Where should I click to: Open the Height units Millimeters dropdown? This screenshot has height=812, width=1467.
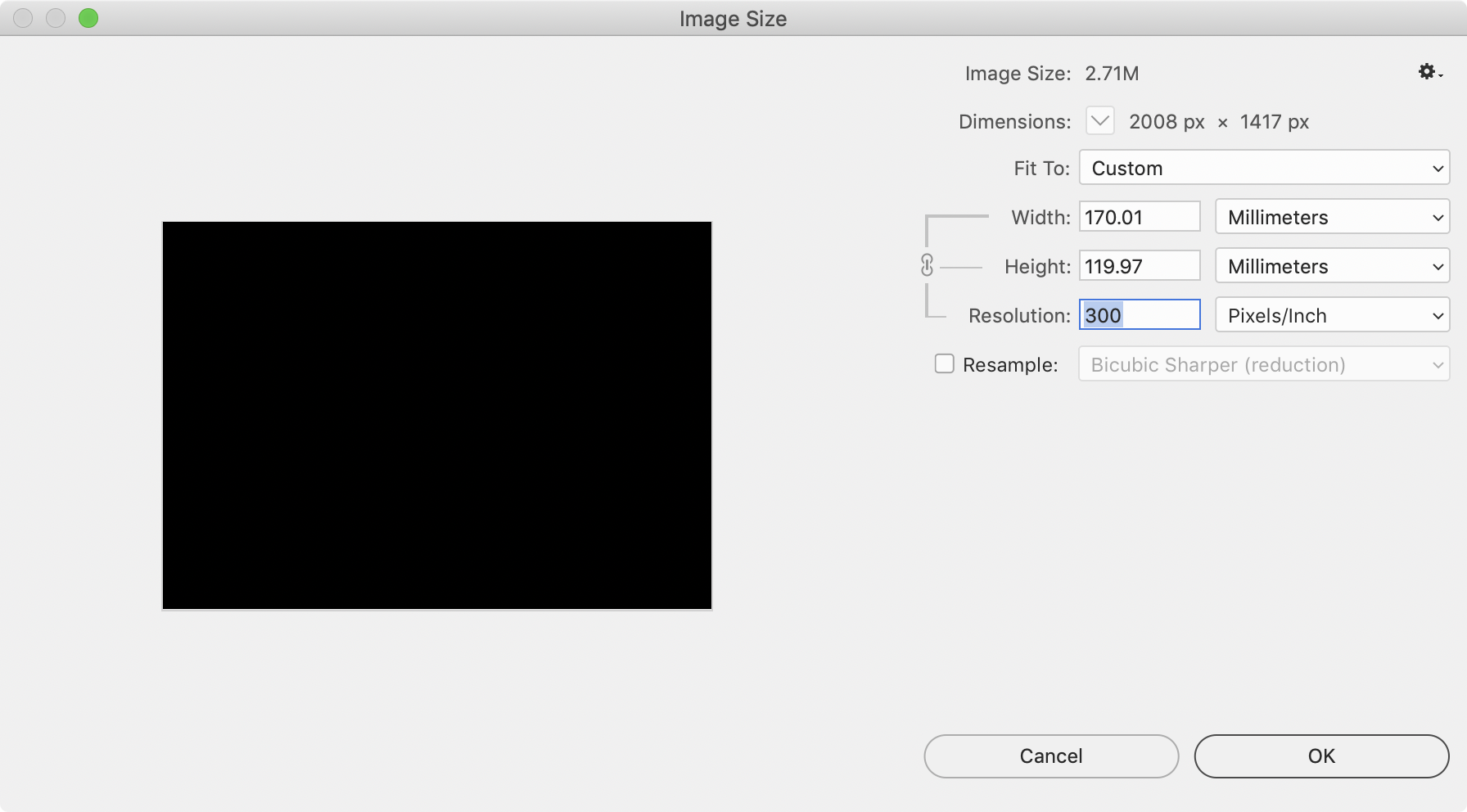coord(1332,266)
